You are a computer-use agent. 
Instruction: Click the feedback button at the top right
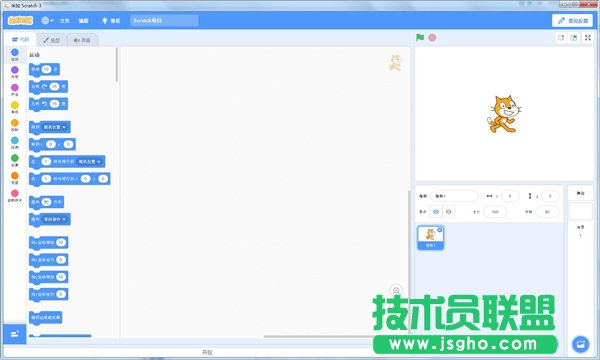point(572,21)
